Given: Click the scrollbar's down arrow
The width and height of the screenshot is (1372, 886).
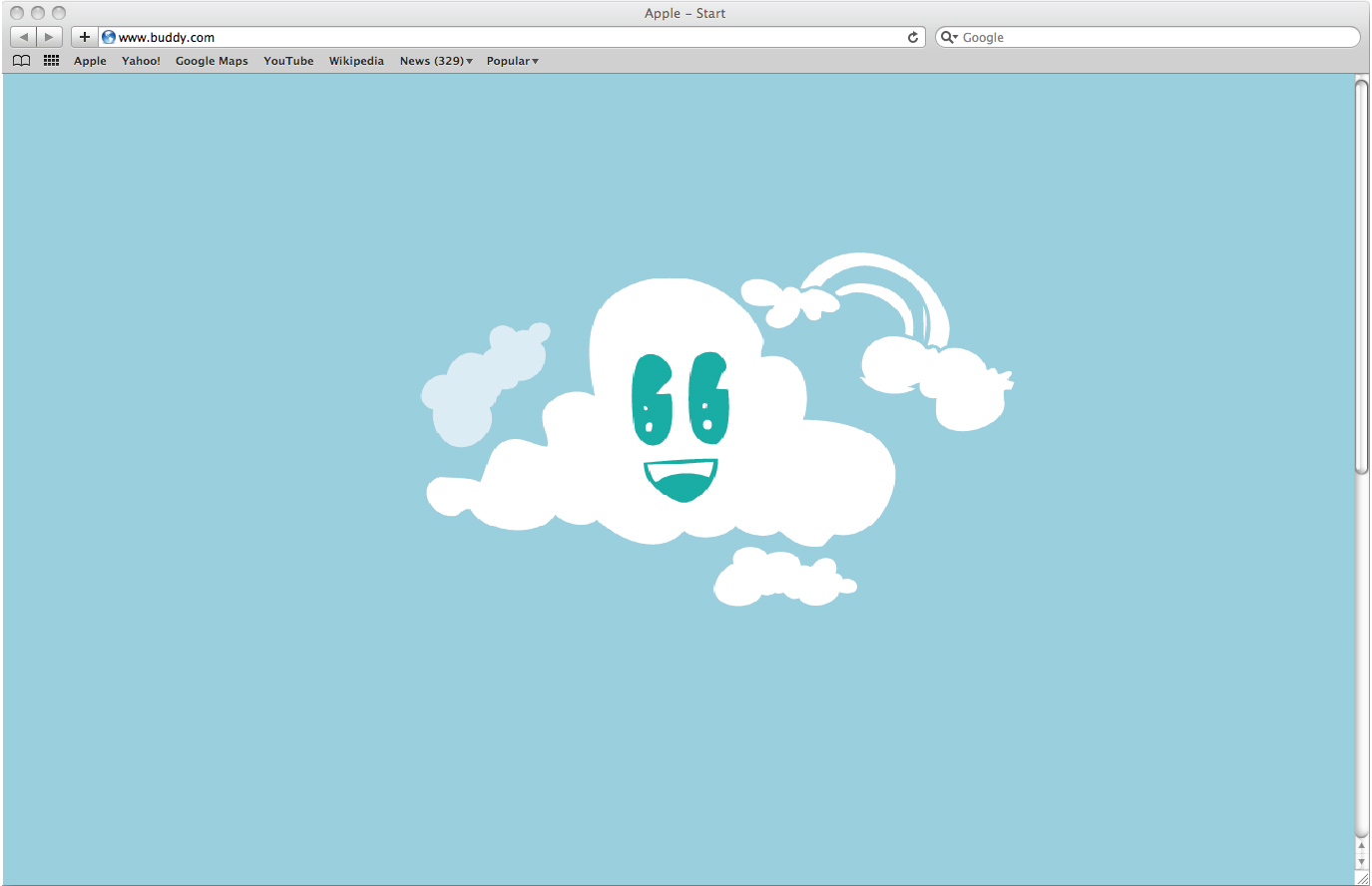Looking at the screenshot, I should pyautogui.click(x=1362, y=862).
